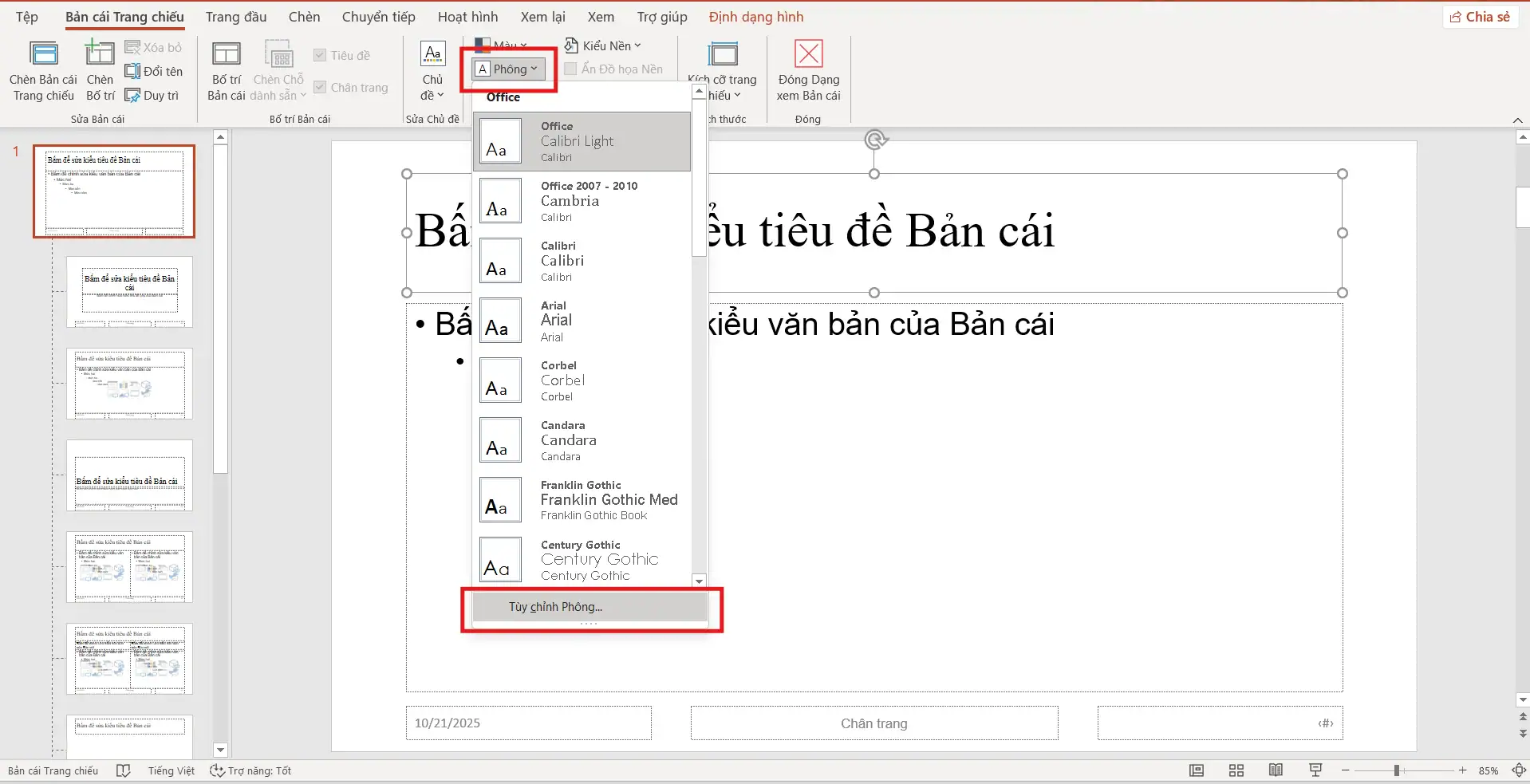Enable the Chân trang checkbox
The height and width of the screenshot is (784, 1530).
pyautogui.click(x=322, y=86)
